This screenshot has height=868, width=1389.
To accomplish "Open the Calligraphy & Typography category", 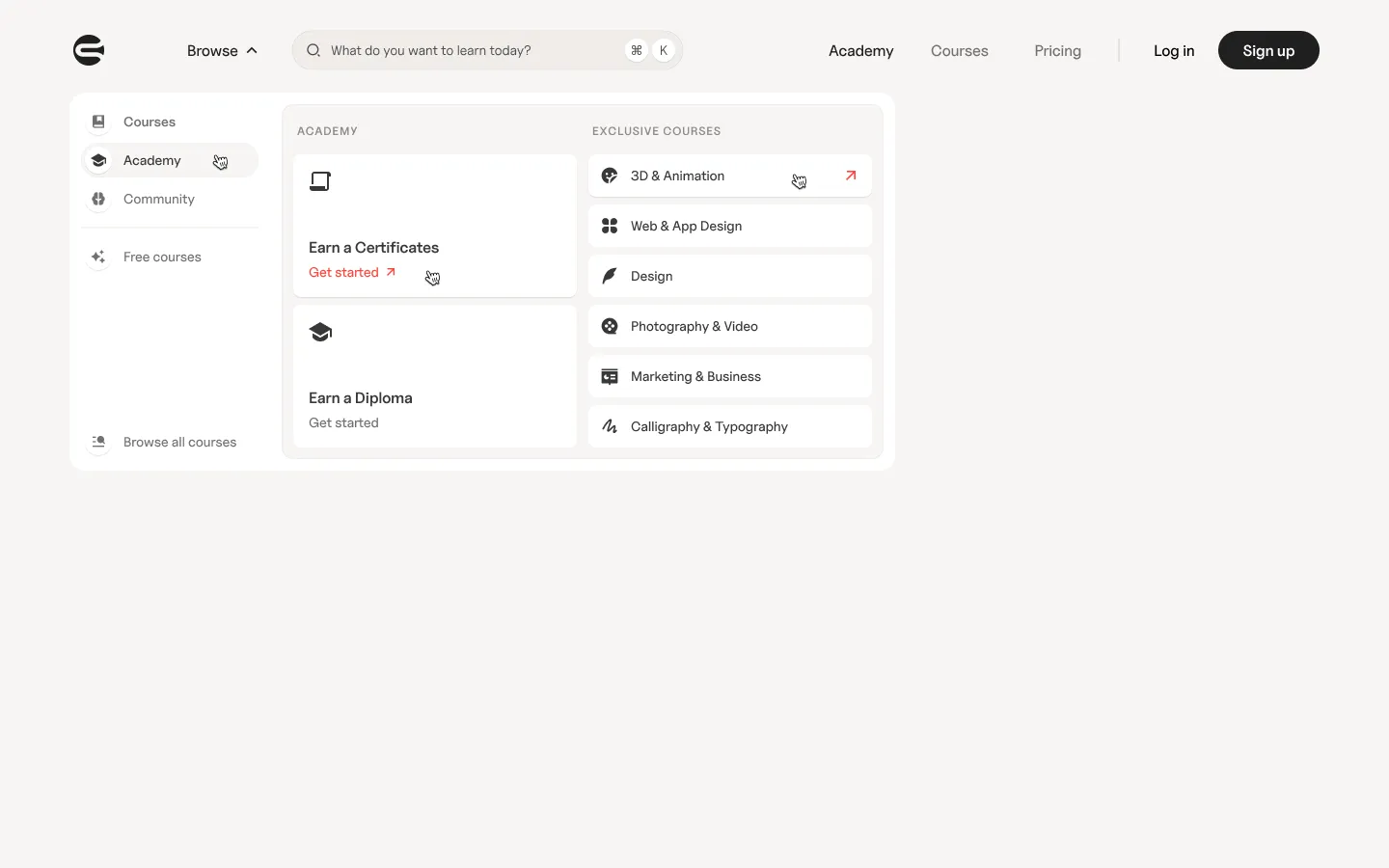I will (730, 426).
